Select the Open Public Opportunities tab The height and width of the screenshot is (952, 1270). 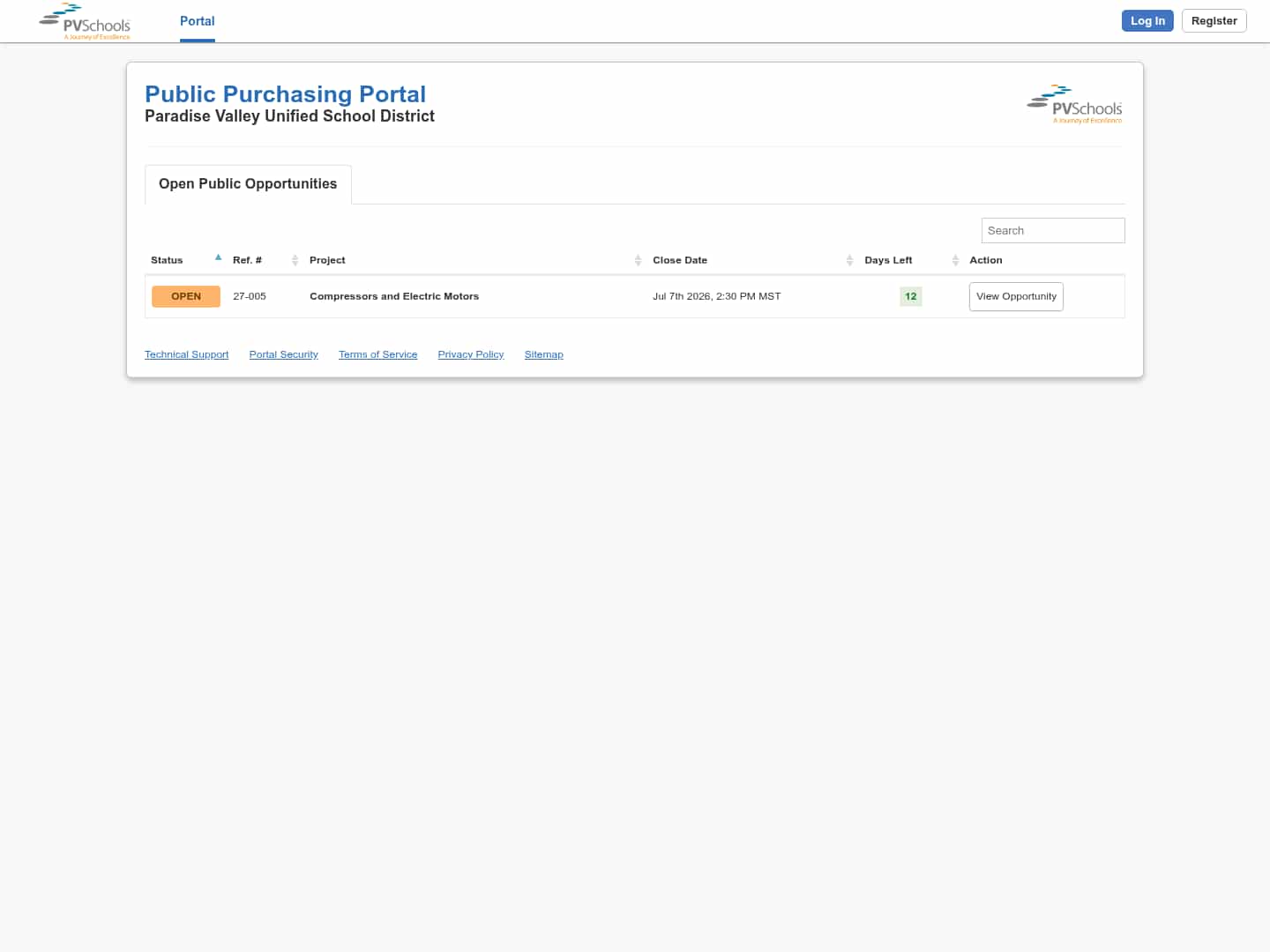248,184
